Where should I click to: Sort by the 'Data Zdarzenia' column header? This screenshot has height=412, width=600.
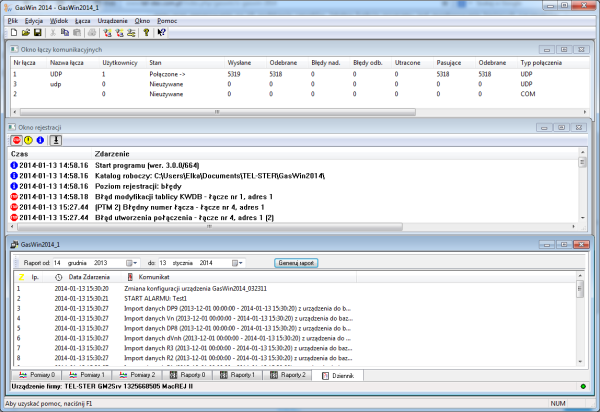tap(88, 276)
